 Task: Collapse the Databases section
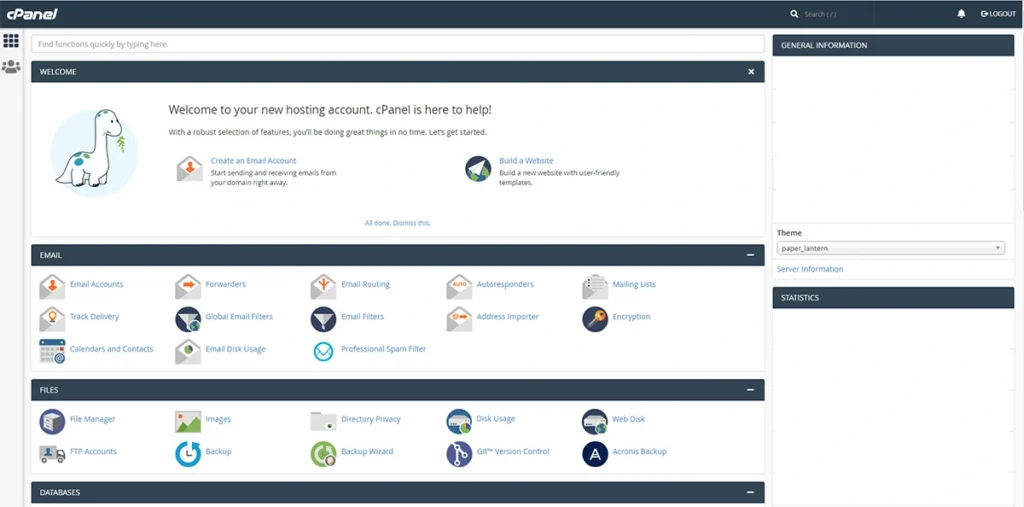(x=750, y=492)
